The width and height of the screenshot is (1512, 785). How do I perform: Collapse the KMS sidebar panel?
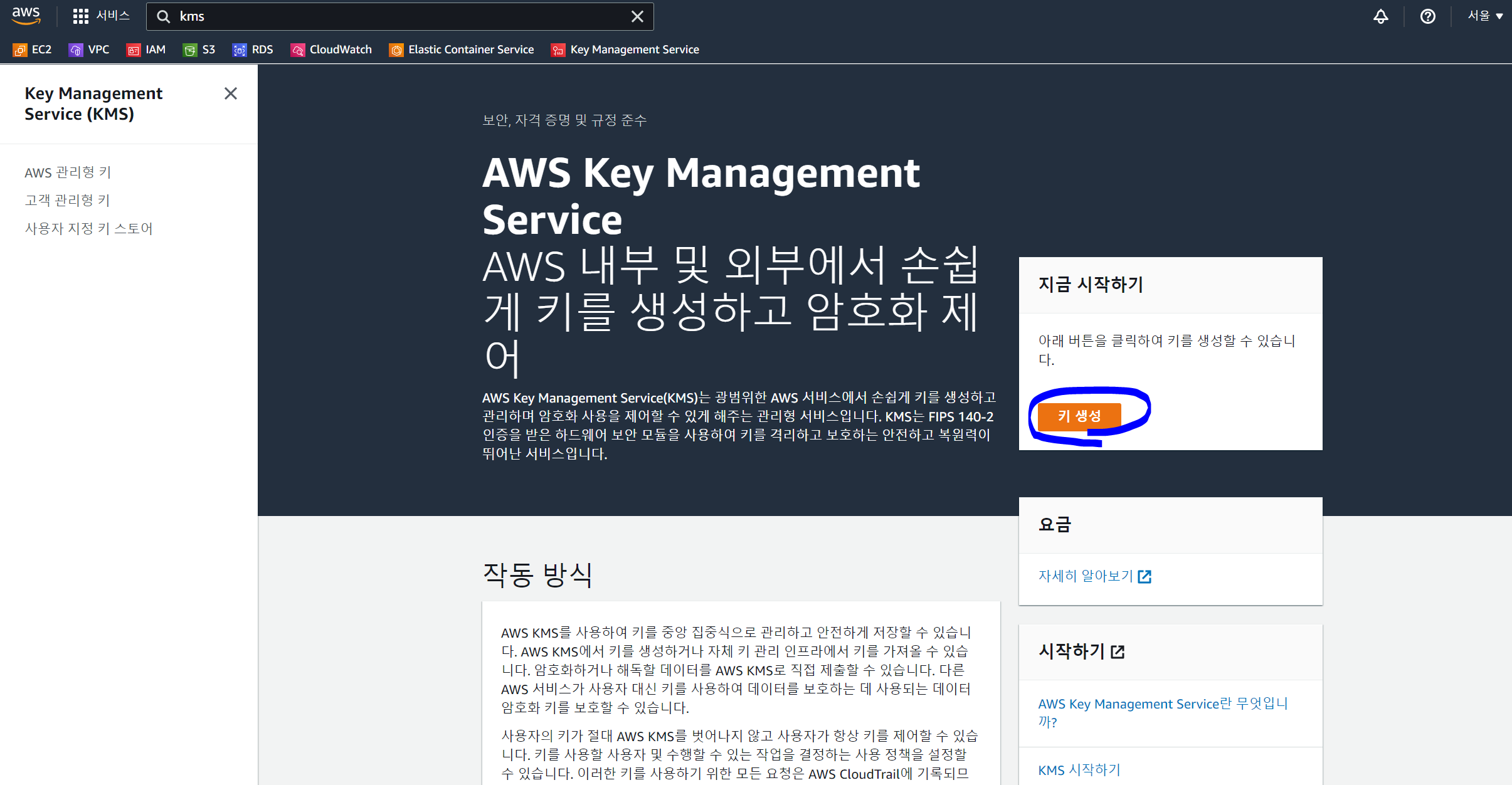[231, 93]
